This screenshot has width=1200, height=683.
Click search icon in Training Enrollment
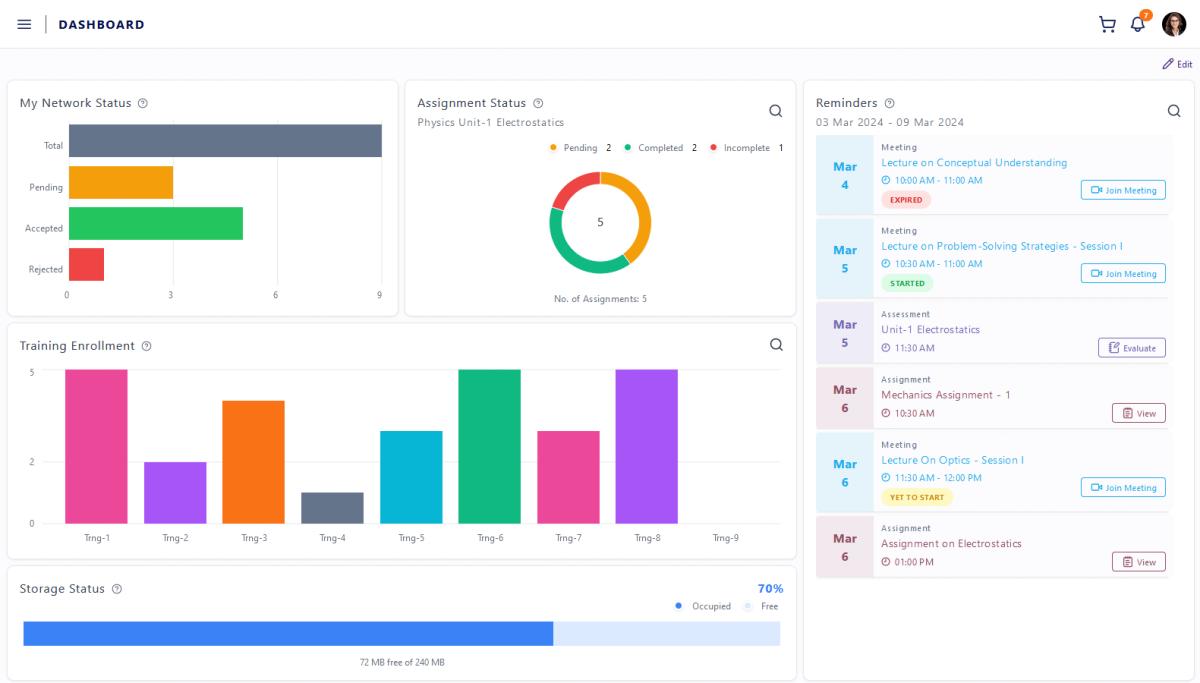coord(776,344)
